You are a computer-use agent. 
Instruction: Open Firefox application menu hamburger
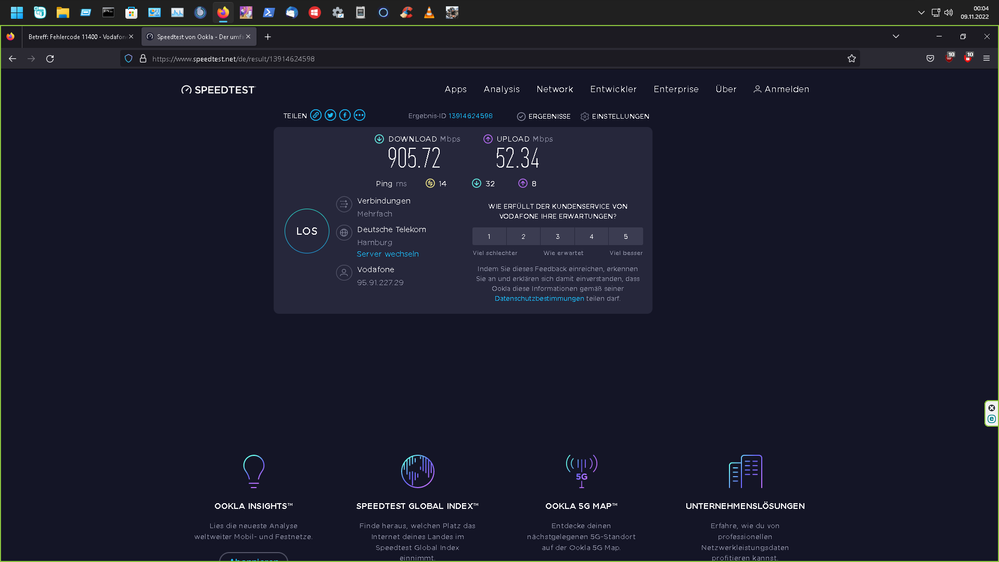[986, 59]
